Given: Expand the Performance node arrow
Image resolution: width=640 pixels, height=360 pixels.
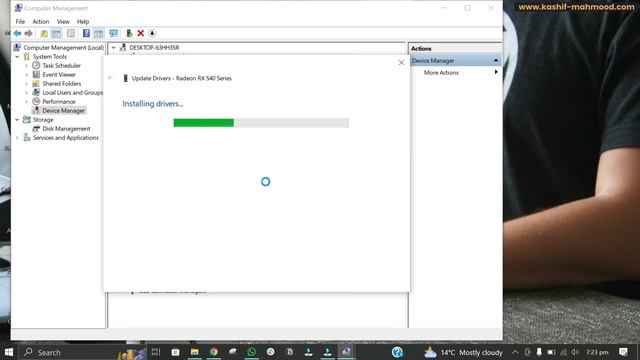Looking at the screenshot, I should [x=27, y=102].
